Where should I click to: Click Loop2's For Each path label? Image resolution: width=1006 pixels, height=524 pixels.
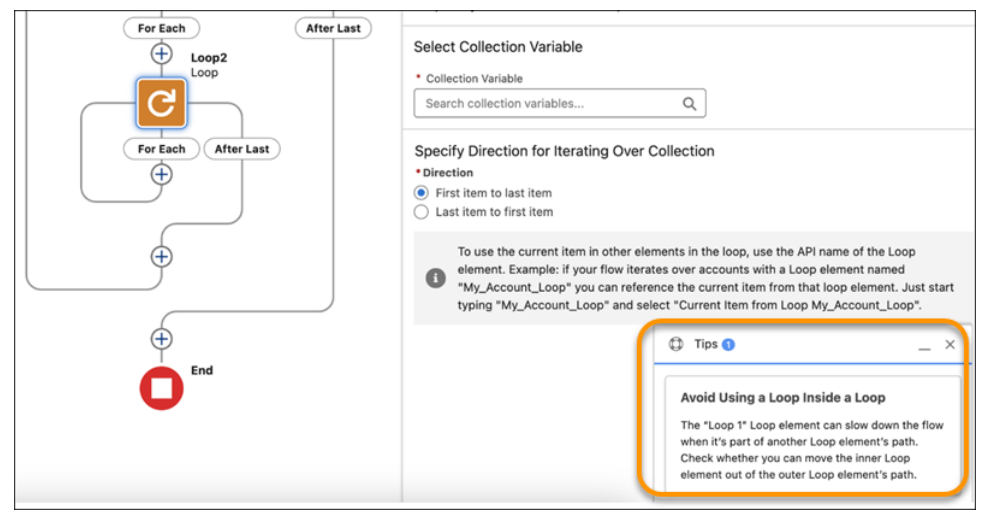(161, 149)
